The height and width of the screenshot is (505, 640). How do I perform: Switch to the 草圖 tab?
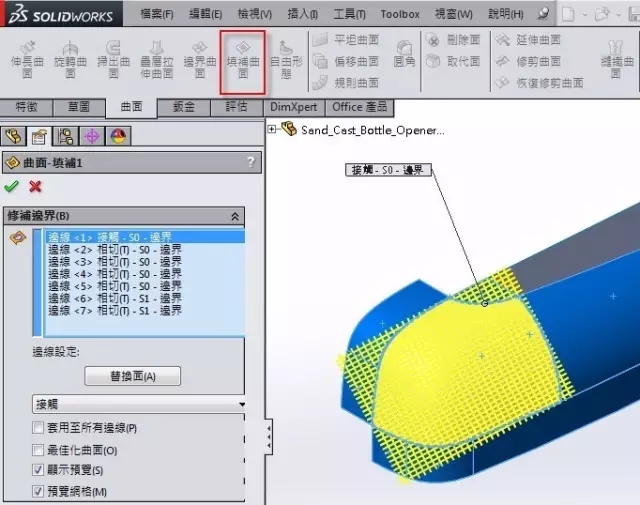(x=79, y=107)
